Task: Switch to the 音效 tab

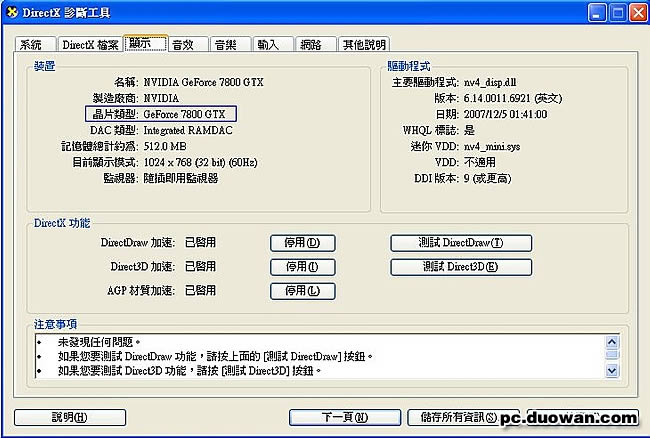Action: (x=188, y=44)
